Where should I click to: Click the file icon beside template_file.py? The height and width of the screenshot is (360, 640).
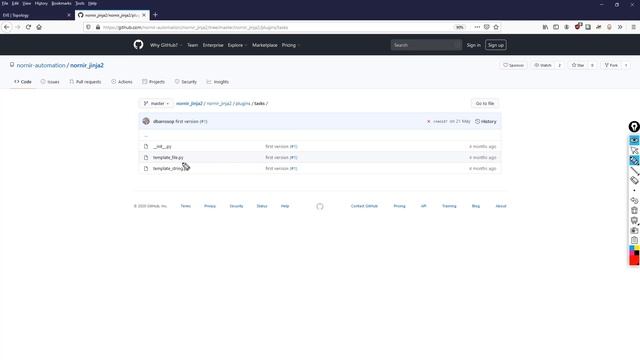[x=146, y=158]
